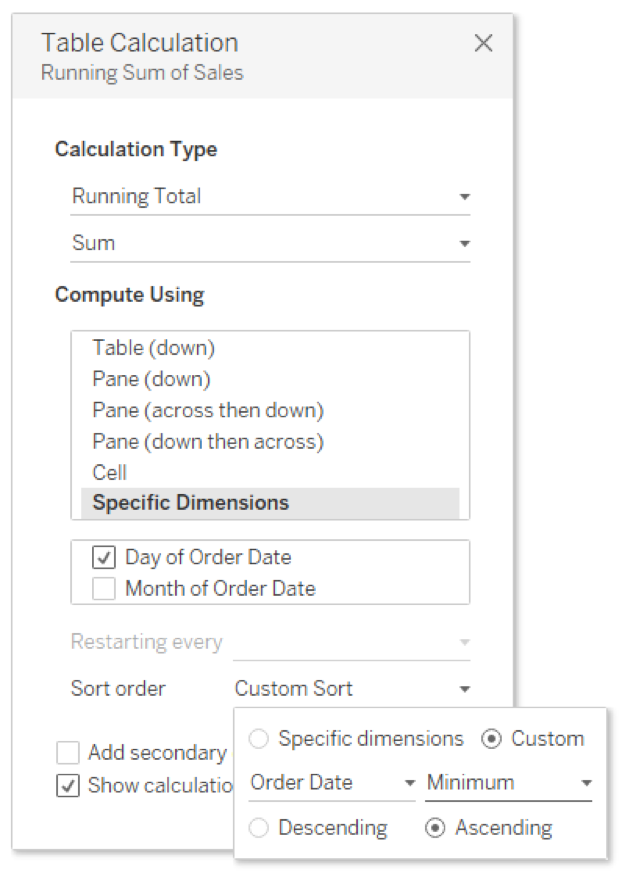Toggle Show calculation assistance checkbox
The image size is (622, 877).
[x=68, y=786]
